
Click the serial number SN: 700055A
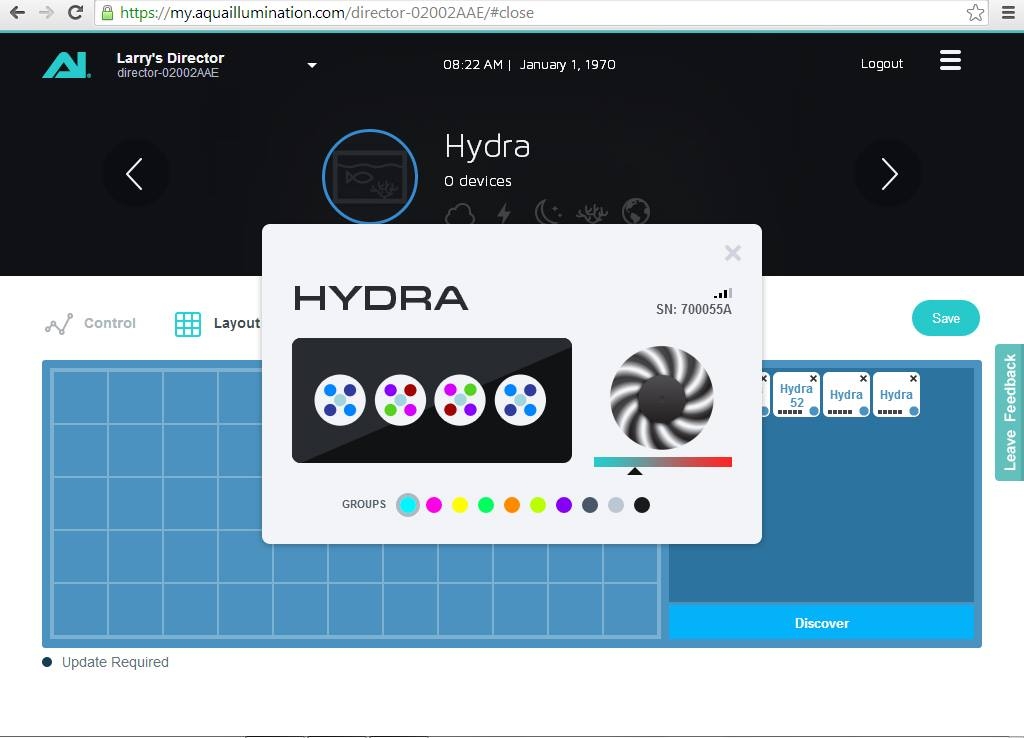(x=694, y=310)
